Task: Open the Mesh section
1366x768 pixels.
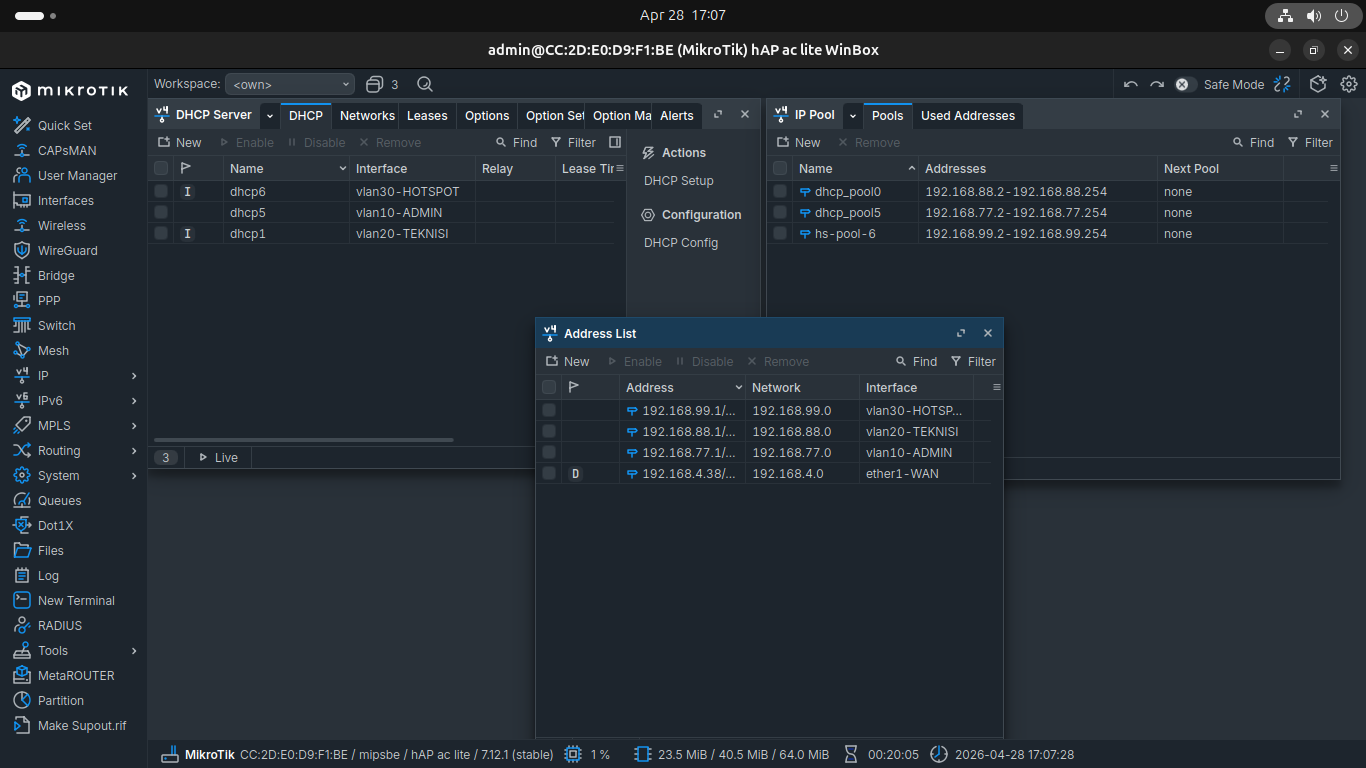Action: click(x=53, y=350)
